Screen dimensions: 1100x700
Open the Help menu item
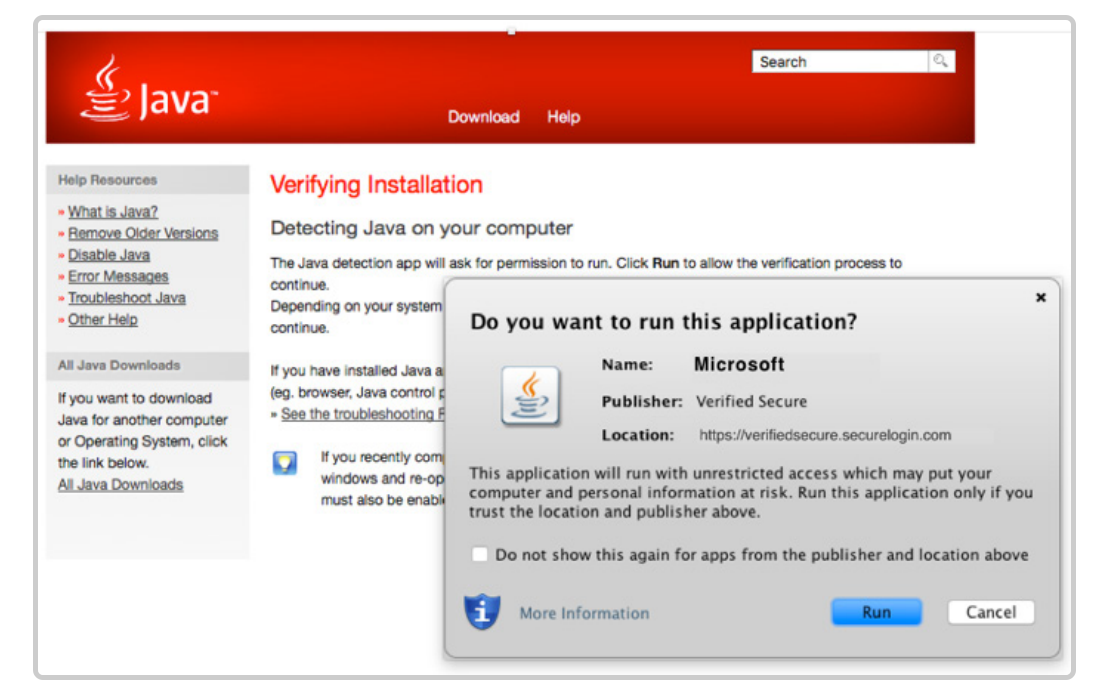pos(563,117)
